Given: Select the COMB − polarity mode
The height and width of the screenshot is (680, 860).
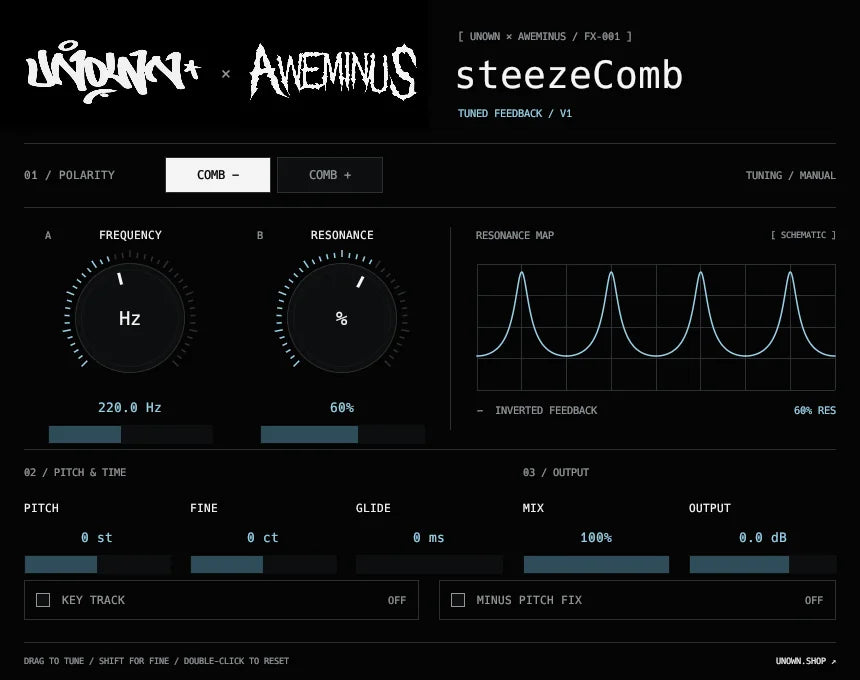Looking at the screenshot, I should [x=218, y=175].
